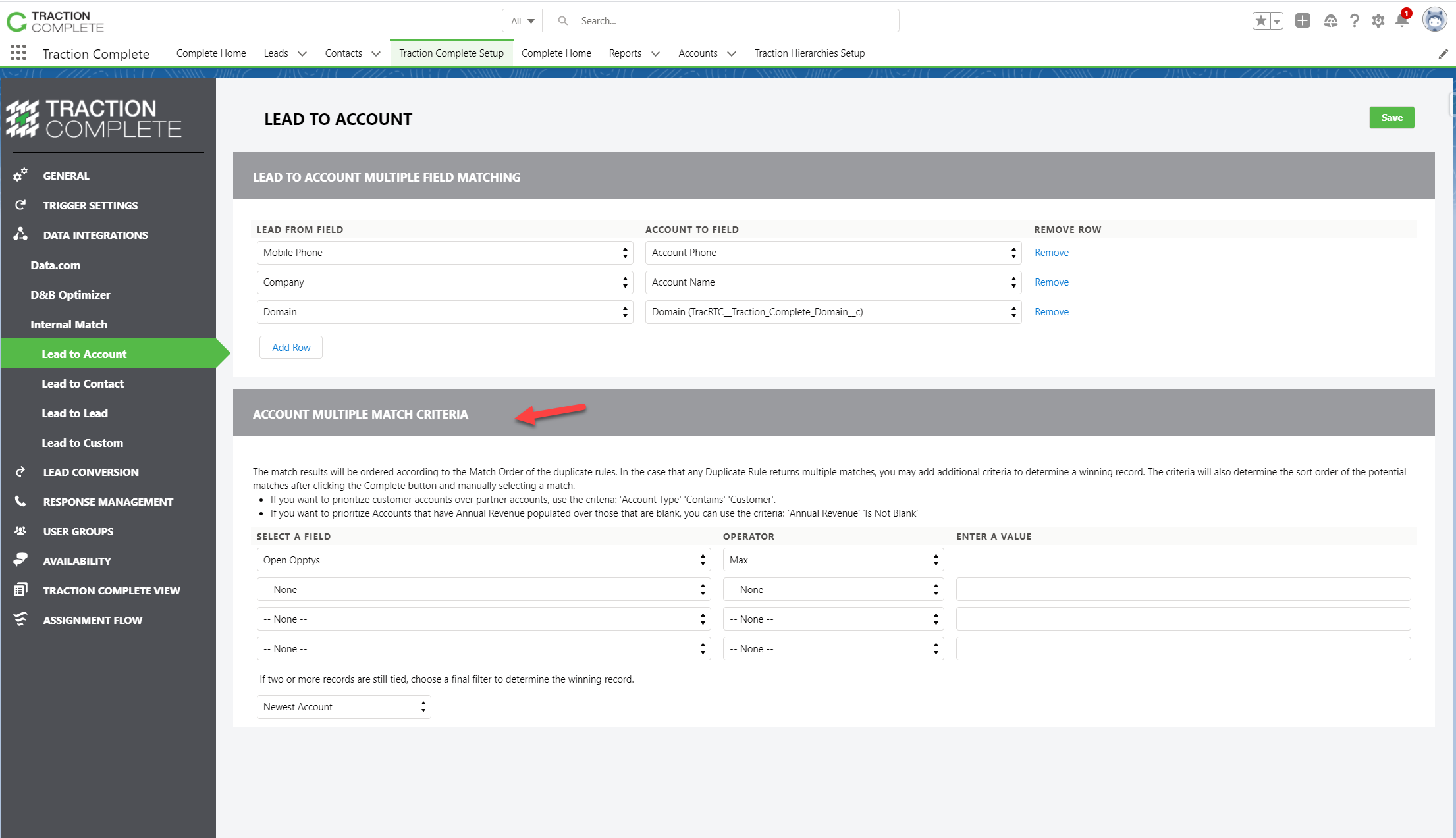1456x838 pixels.
Task: Click the Favorites star icon
Action: pos(1261,21)
